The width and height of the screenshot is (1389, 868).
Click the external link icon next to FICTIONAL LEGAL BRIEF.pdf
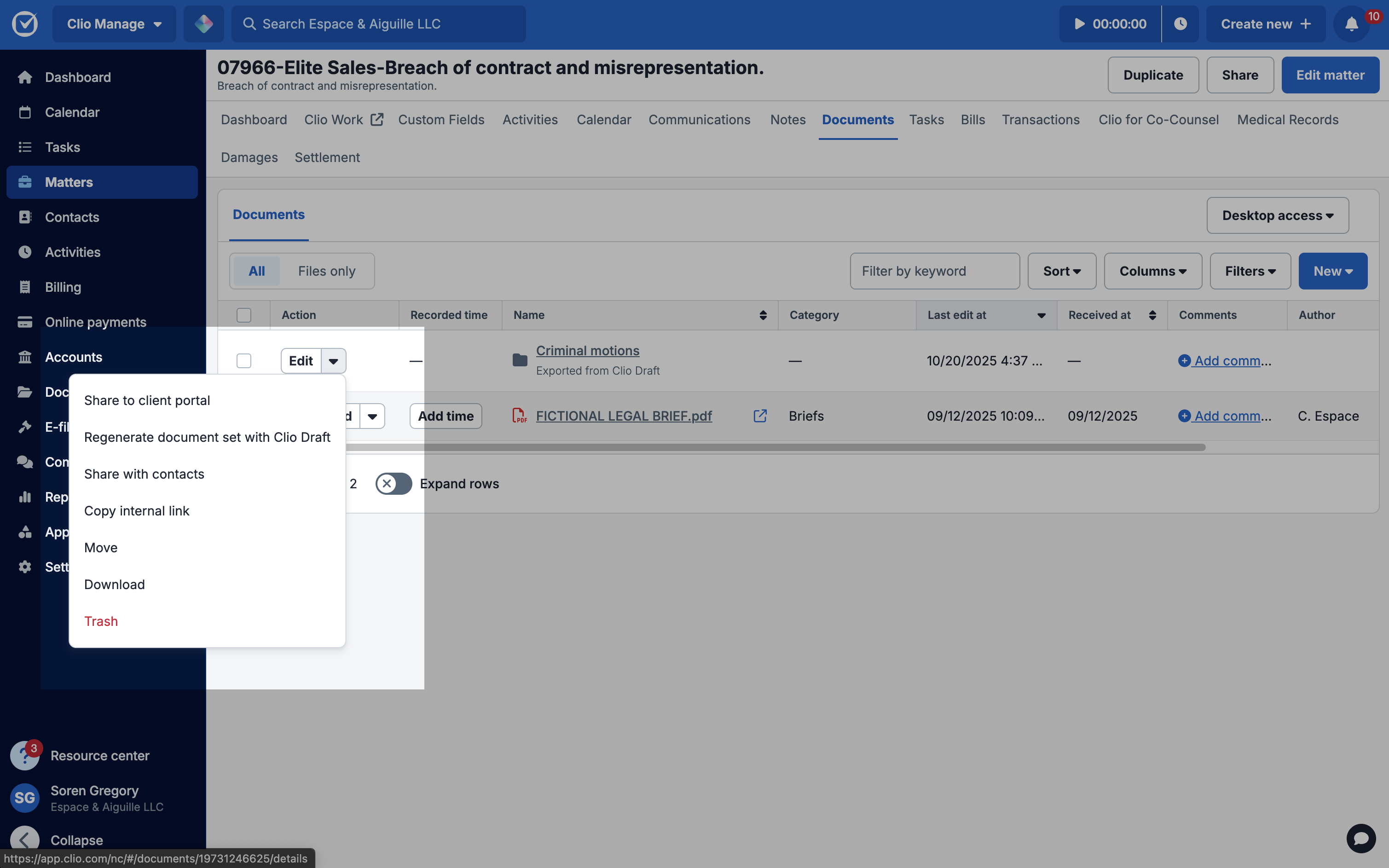[x=760, y=416]
